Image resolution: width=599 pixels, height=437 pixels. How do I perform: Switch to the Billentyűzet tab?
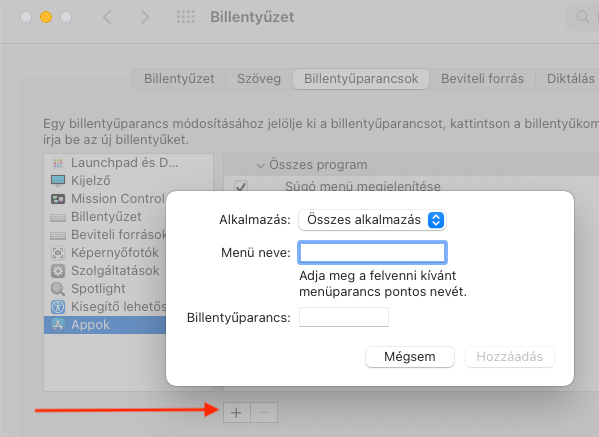coord(179,79)
